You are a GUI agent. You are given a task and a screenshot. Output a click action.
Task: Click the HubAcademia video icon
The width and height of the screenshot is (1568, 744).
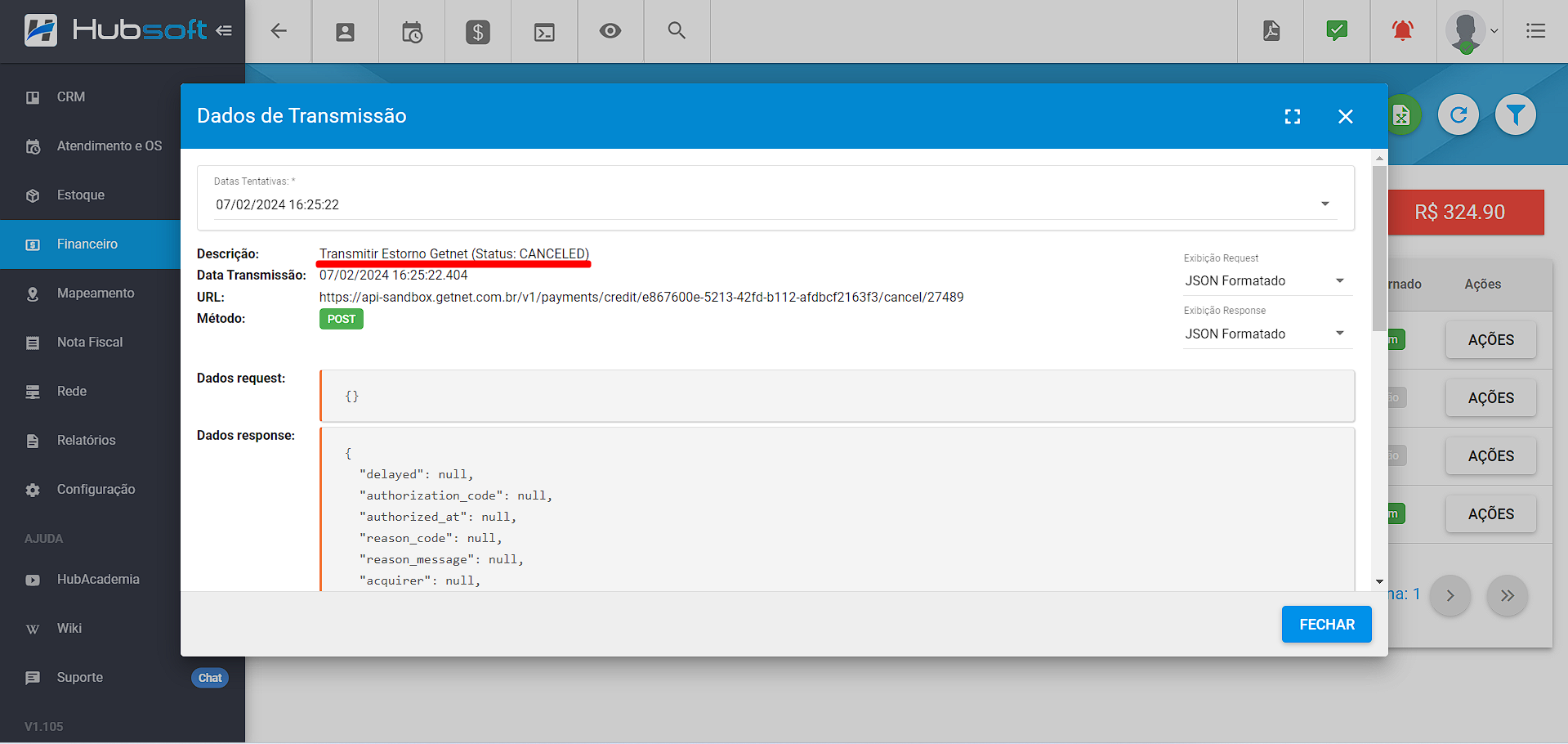33,580
